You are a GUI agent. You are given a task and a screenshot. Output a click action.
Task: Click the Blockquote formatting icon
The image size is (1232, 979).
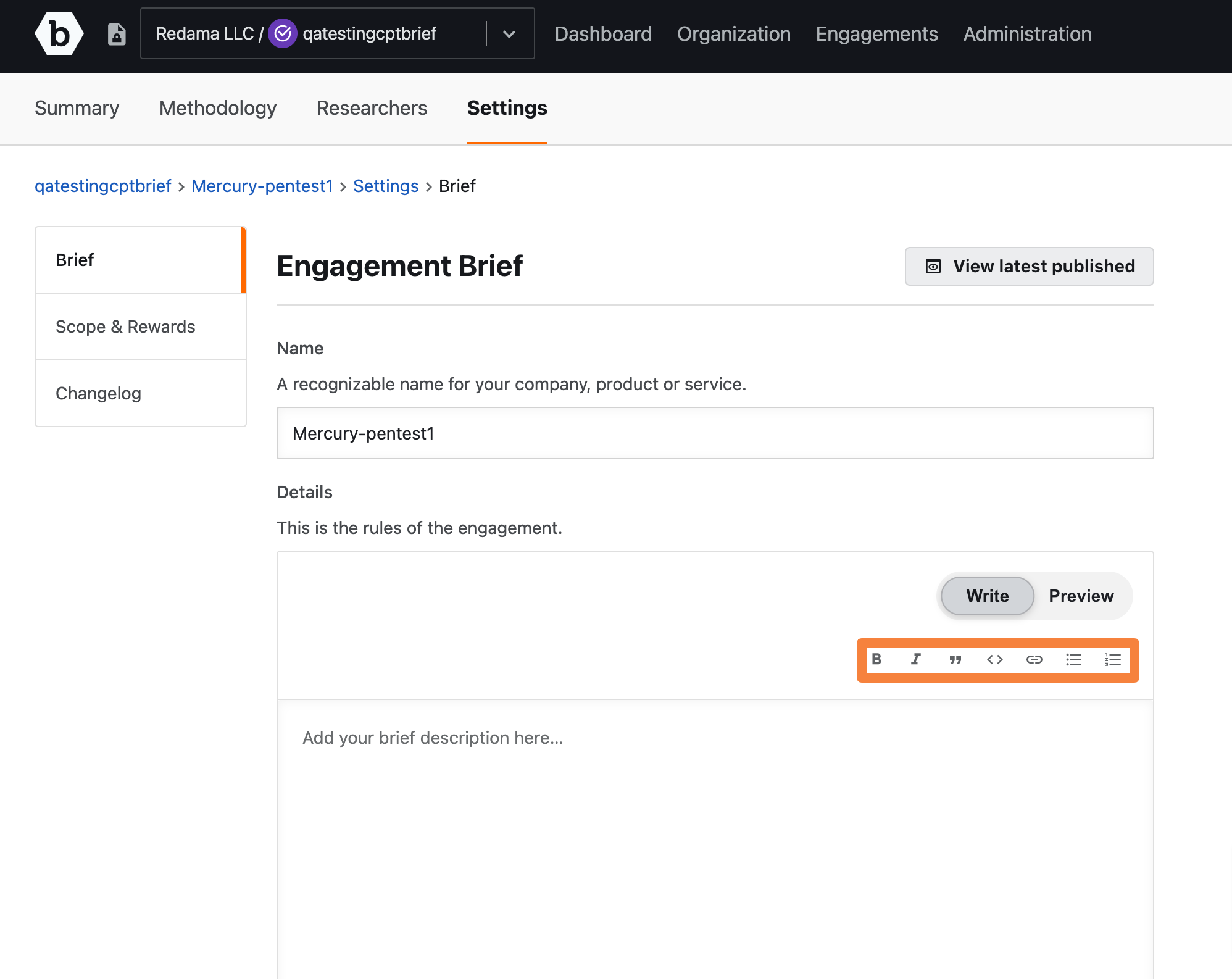[955, 659]
